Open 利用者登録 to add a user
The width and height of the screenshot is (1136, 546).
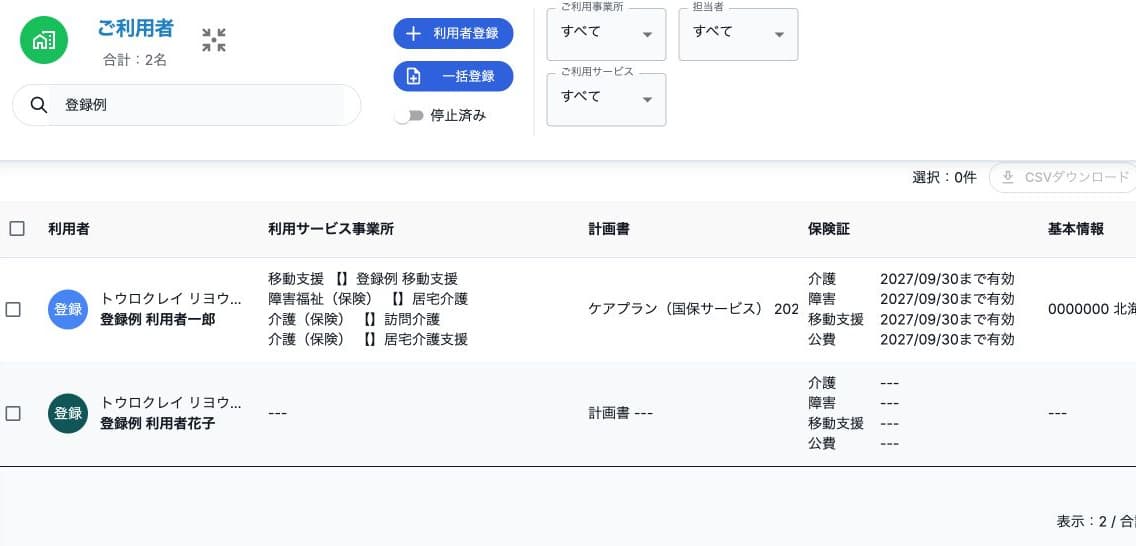(454, 33)
